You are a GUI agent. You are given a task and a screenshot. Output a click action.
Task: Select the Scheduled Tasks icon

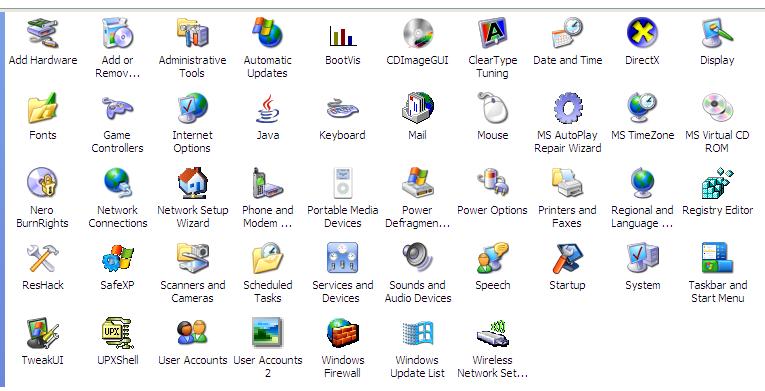click(x=267, y=259)
